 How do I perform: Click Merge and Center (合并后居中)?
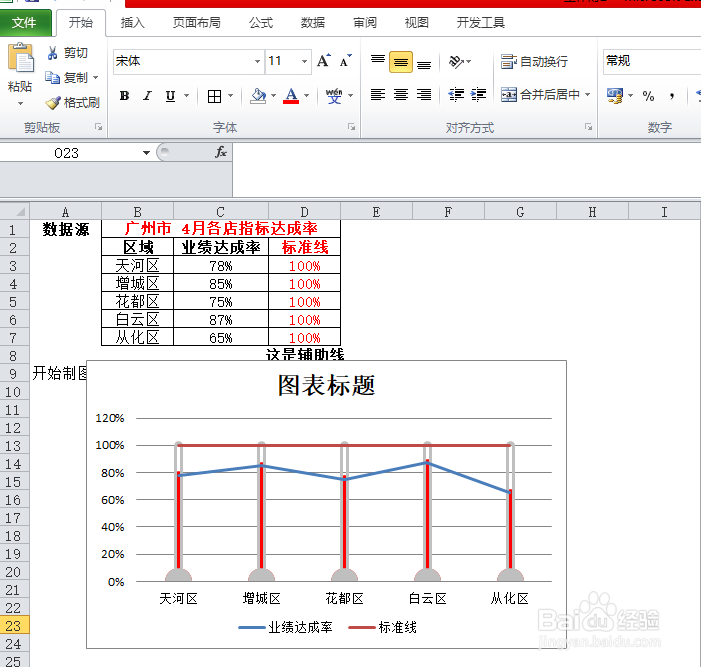[540, 95]
